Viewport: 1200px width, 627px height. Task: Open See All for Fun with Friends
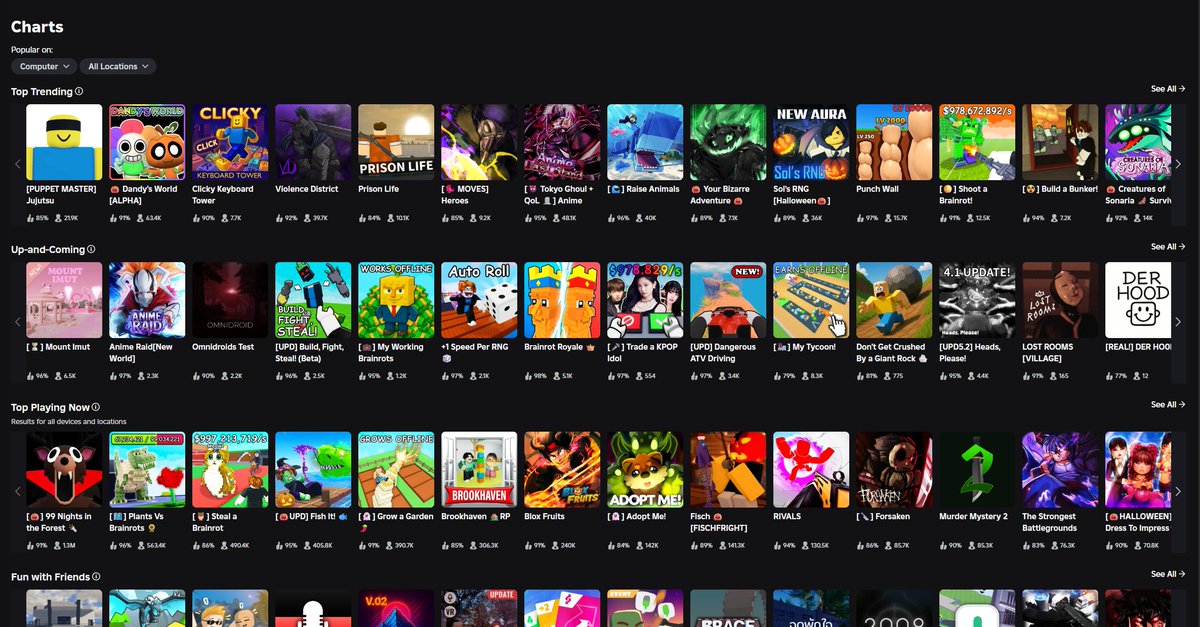[x=1168, y=574]
